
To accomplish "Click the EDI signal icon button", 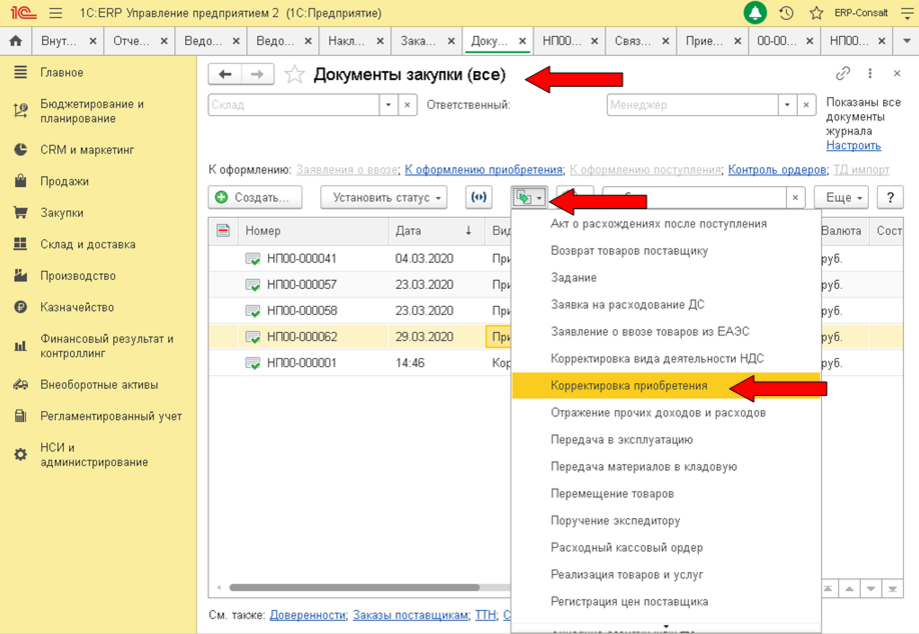I will pyautogui.click(x=479, y=197).
